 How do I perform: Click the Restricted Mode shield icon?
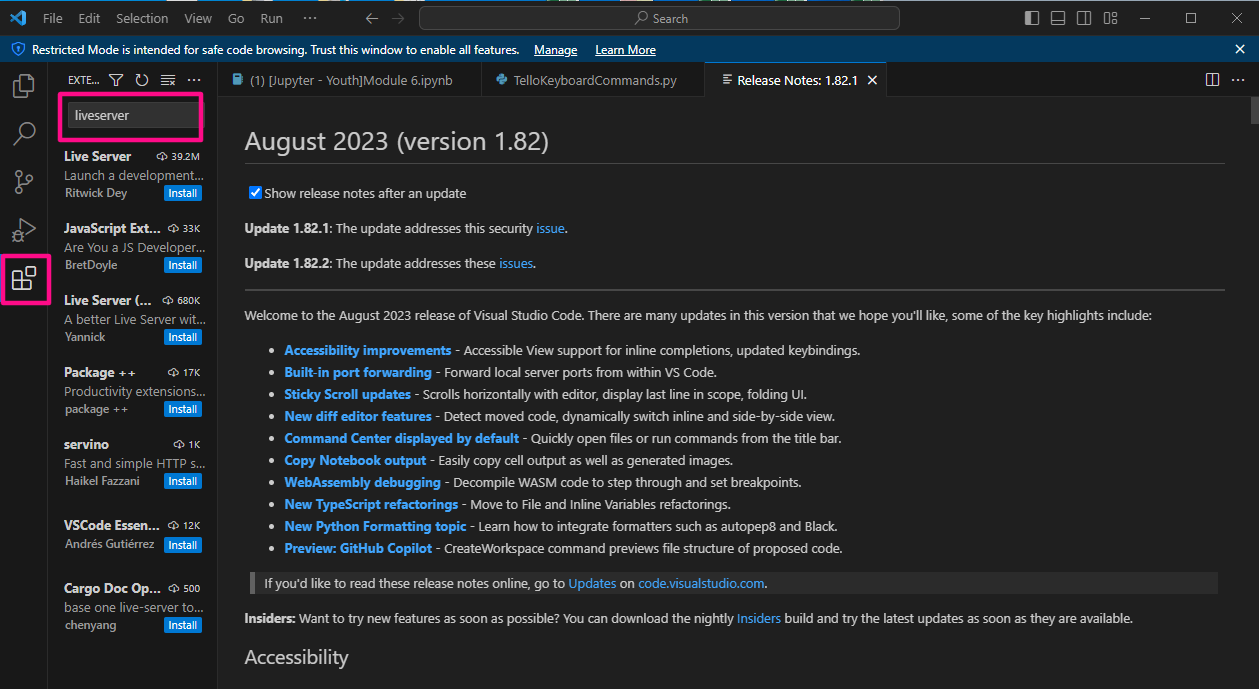(x=18, y=49)
